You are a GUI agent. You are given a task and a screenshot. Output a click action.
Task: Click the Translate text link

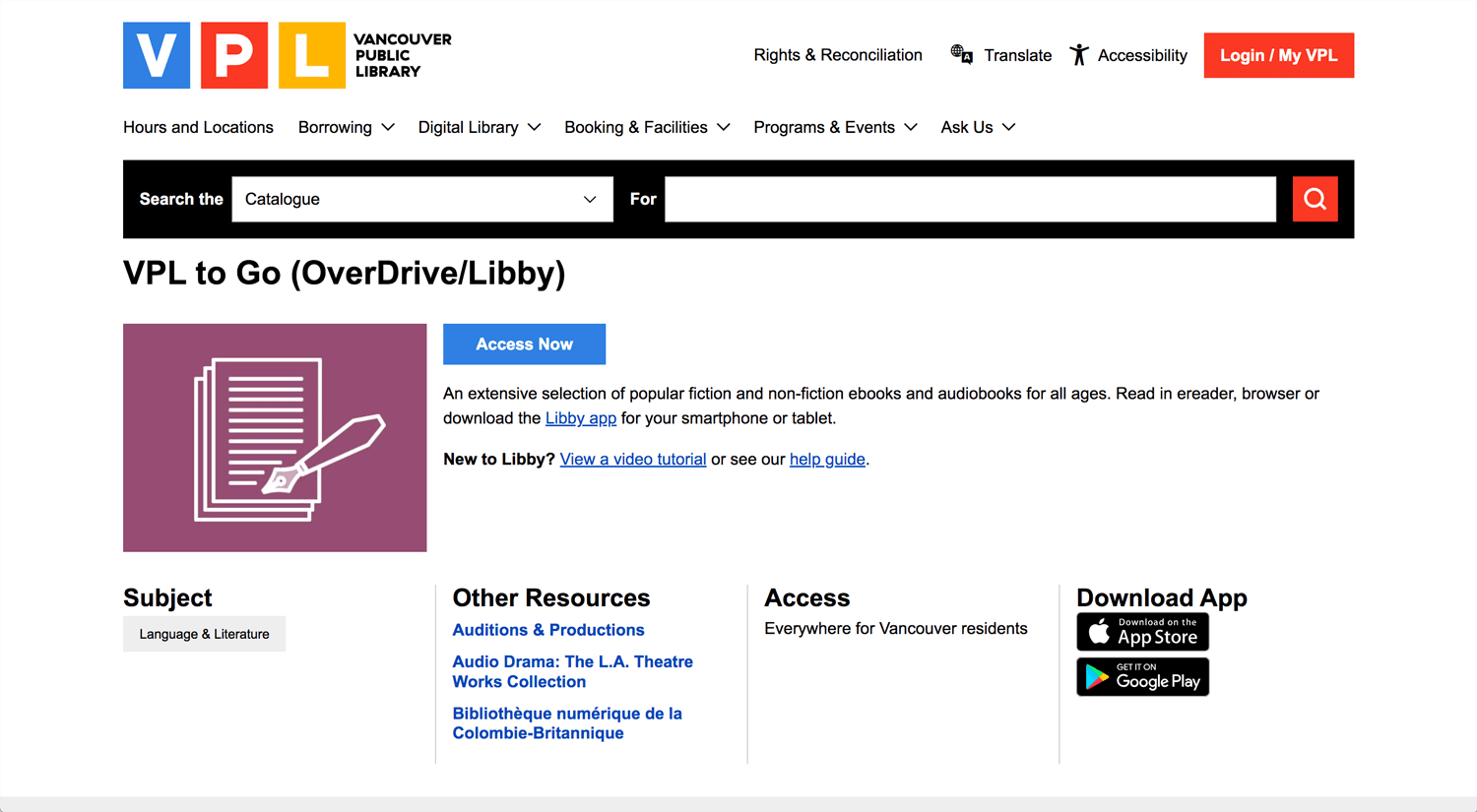click(1017, 55)
